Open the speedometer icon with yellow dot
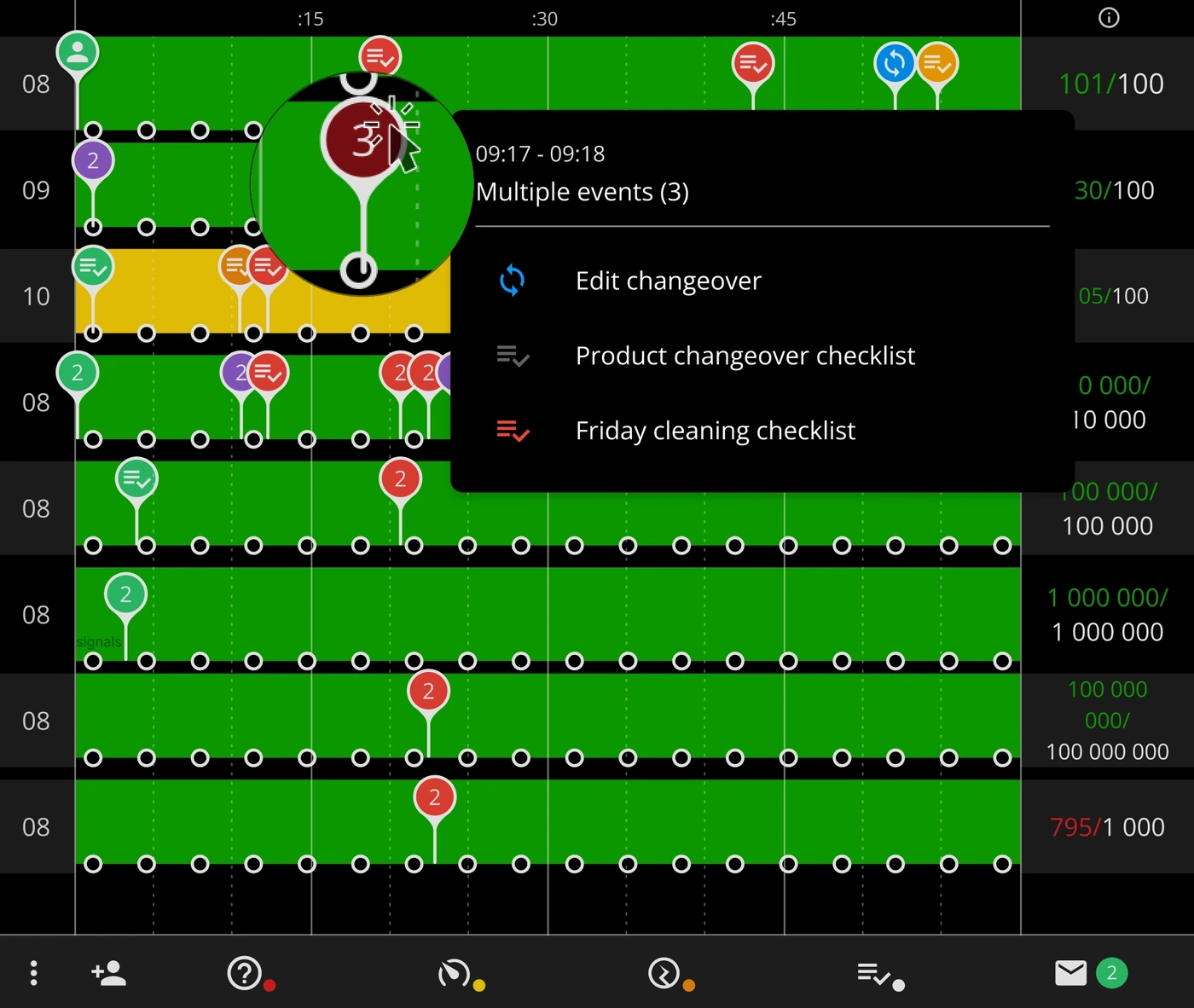This screenshot has height=1008, width=1194. pyautogui.click(x=454, y=973)
